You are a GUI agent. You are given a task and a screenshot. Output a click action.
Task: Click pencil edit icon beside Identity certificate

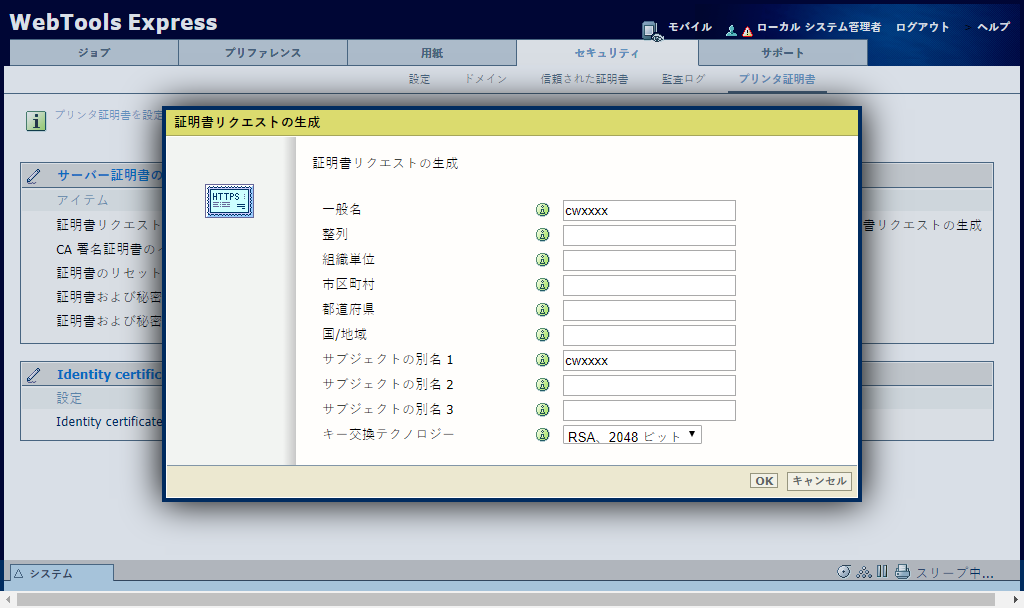coord(35,375)
